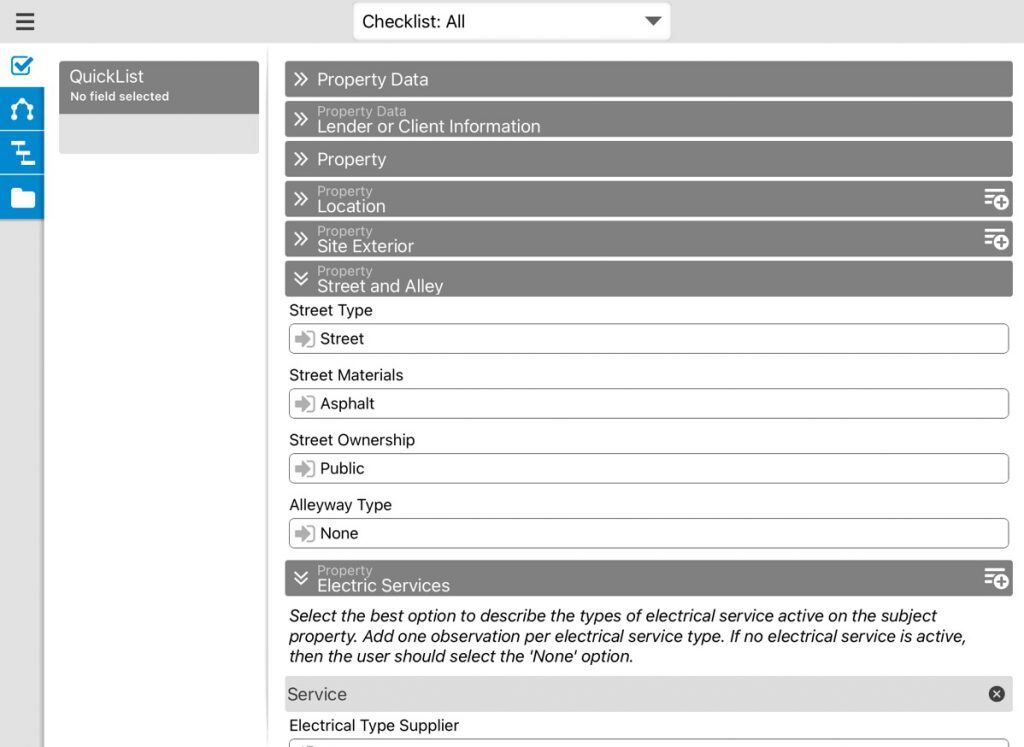This screenshot has width=1024, height=747.
Task: Click the arrow icon next to Asphalt
Action: click(304, 403)
